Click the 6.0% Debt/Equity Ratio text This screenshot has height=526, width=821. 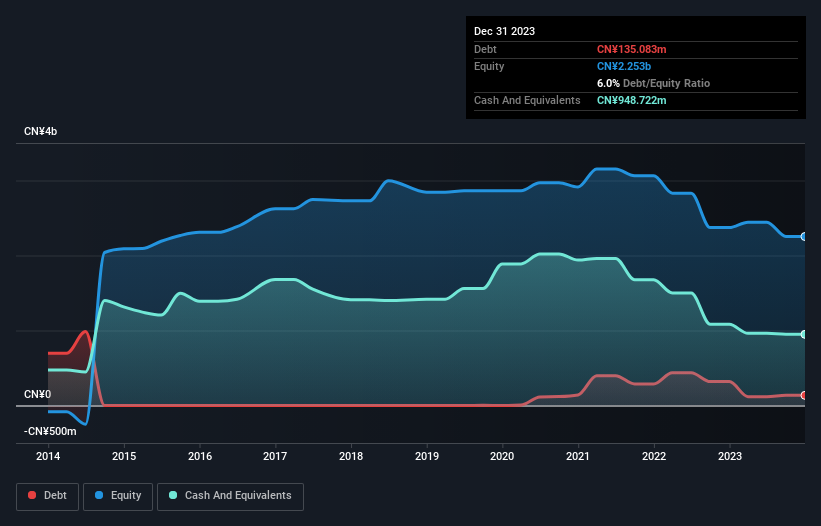click(653, 83)
